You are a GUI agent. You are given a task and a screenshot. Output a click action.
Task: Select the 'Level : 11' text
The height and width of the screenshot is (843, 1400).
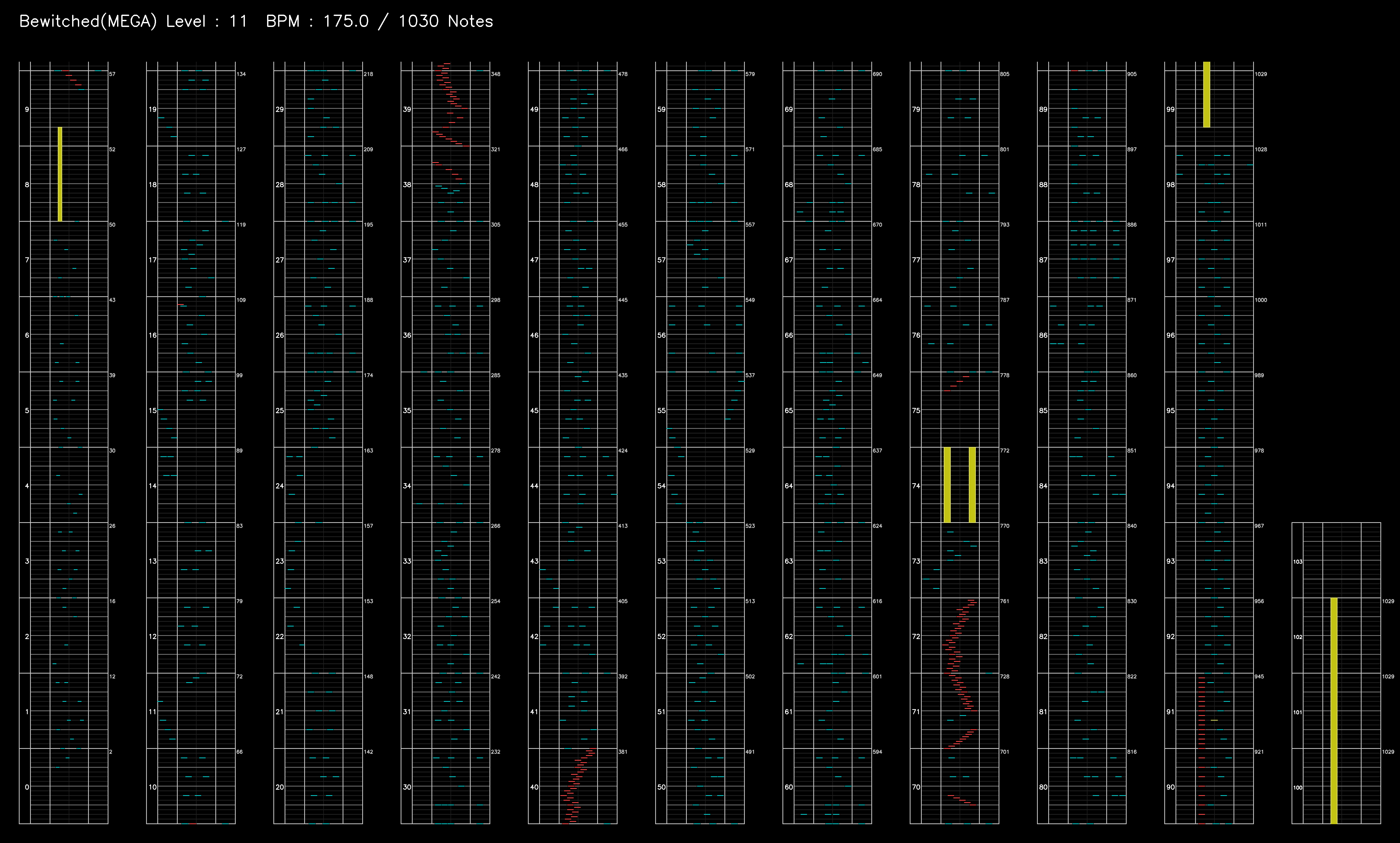(x=207, y=22)
